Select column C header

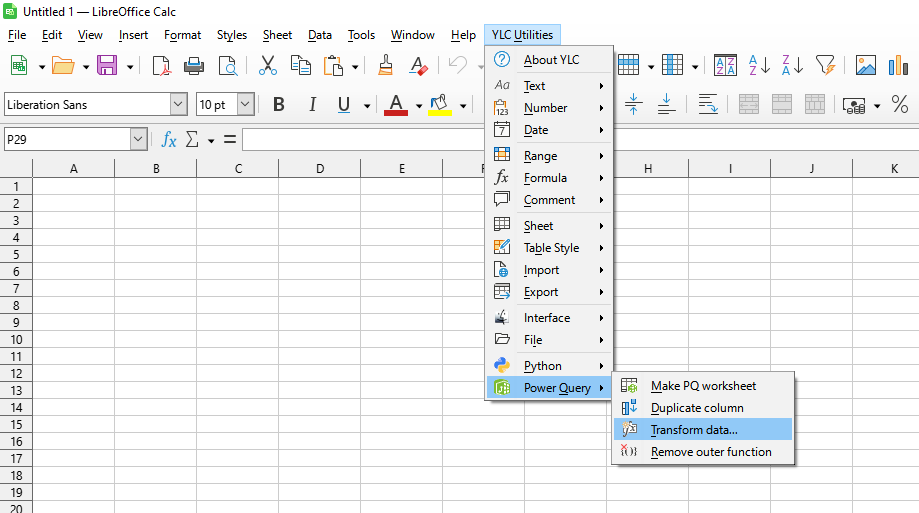click(x=238, y=169)
